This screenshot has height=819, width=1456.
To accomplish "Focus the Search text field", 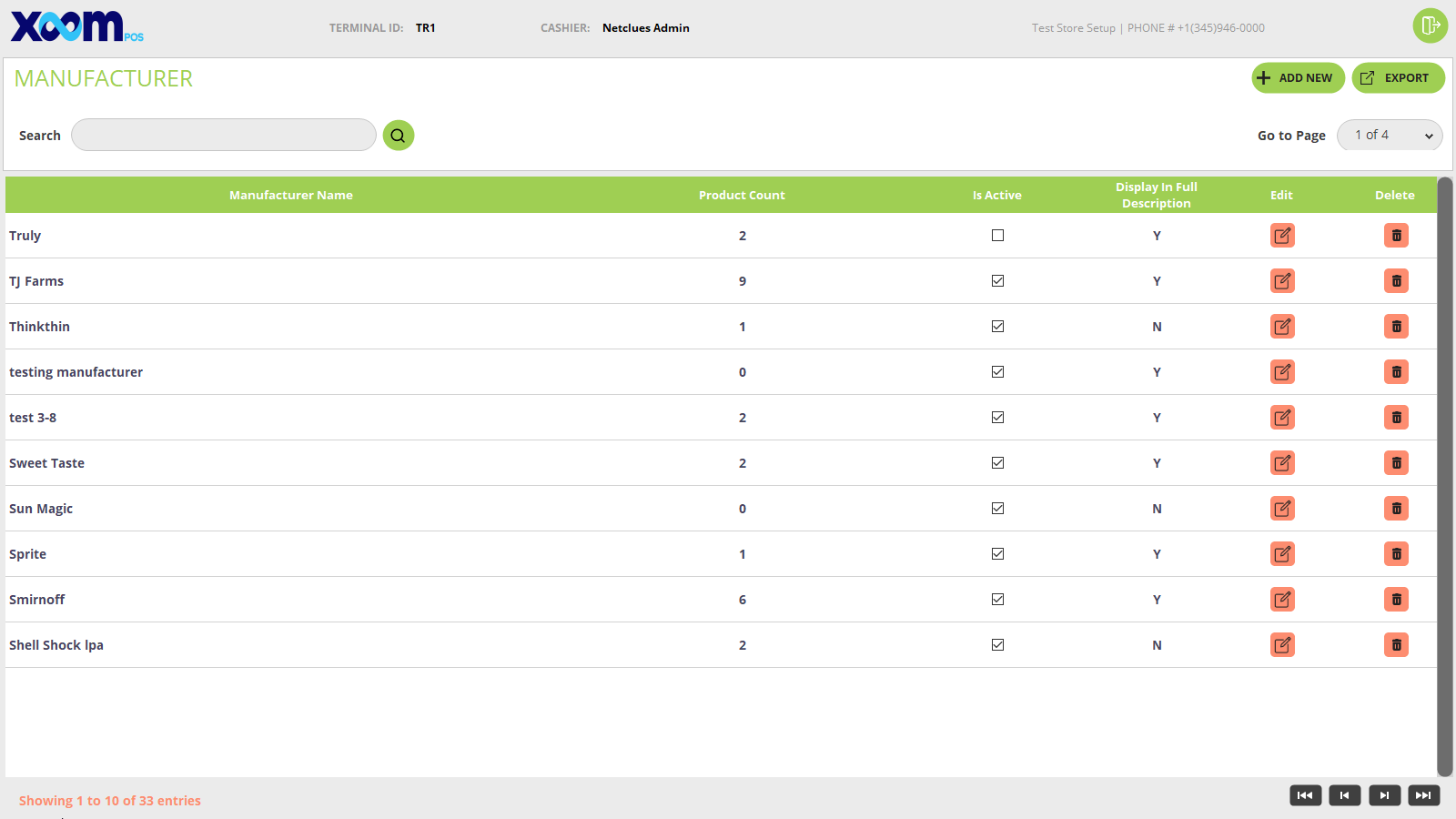I will pos(224,136).
